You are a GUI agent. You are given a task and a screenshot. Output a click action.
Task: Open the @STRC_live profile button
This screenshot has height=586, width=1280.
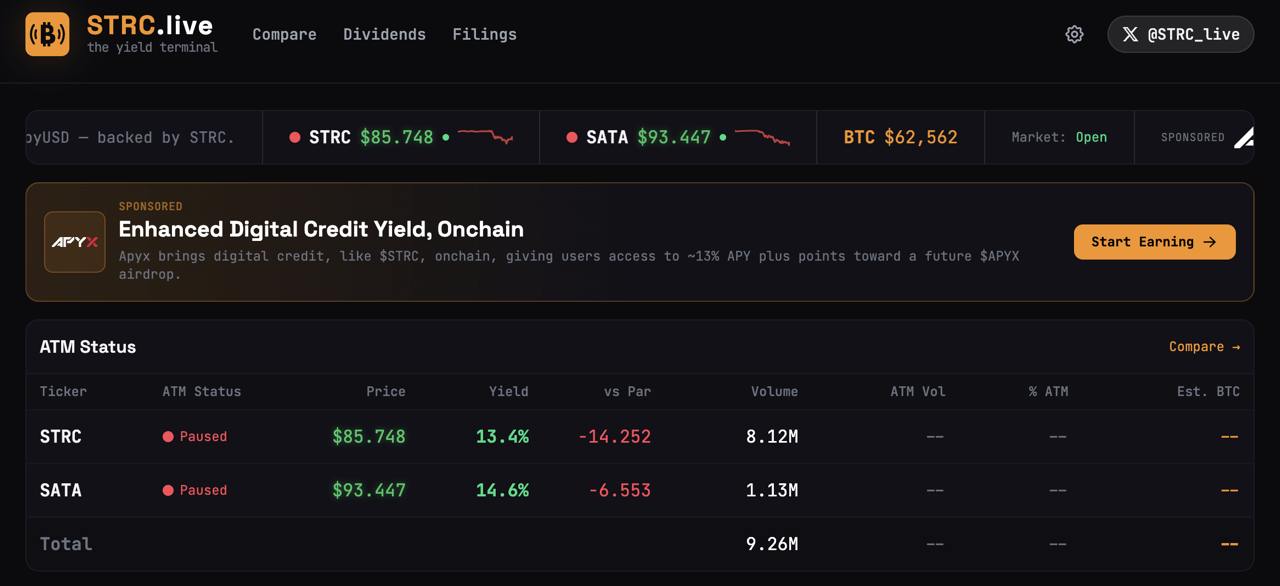coord(1181,34)
